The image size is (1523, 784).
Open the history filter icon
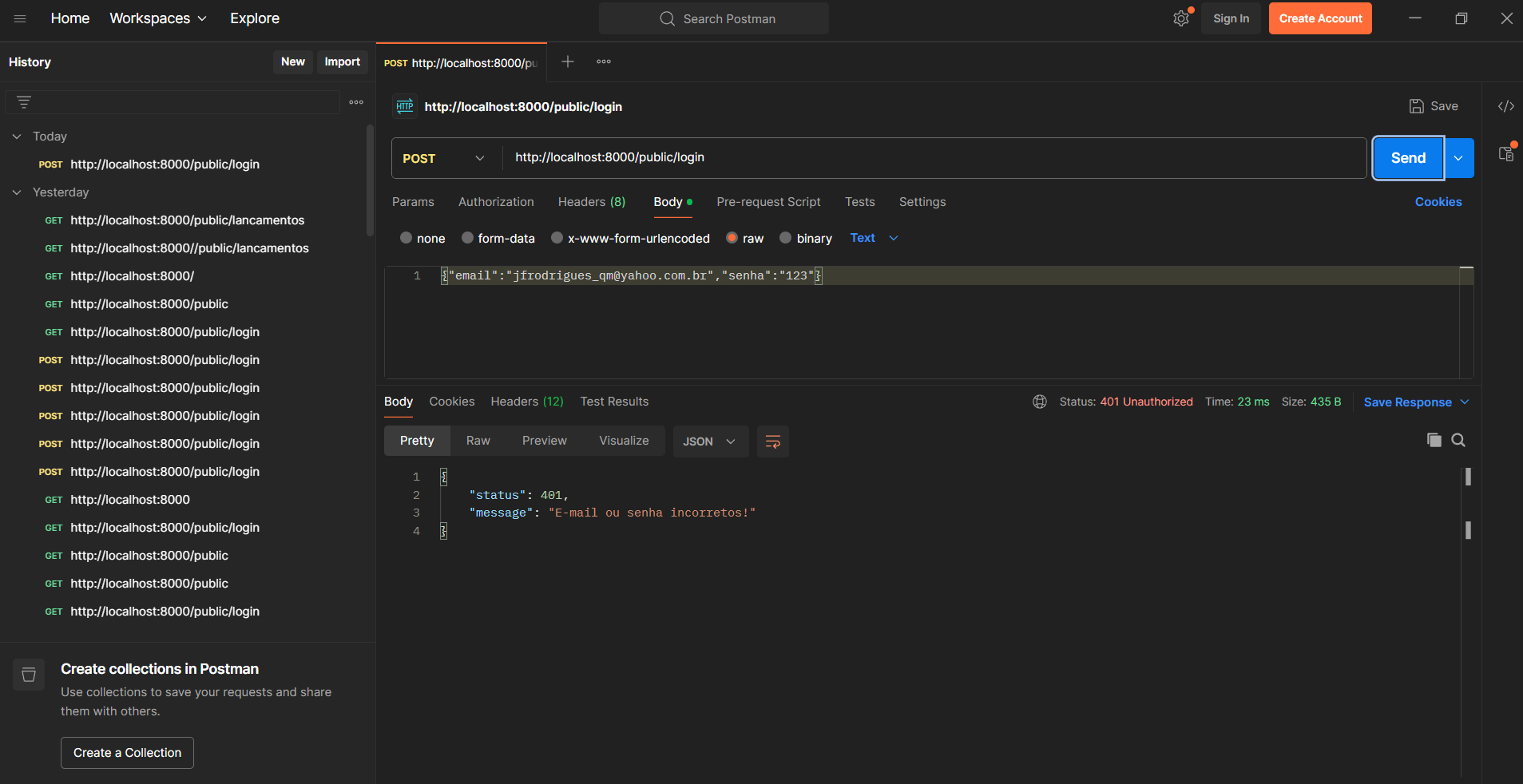coord(24,102)
